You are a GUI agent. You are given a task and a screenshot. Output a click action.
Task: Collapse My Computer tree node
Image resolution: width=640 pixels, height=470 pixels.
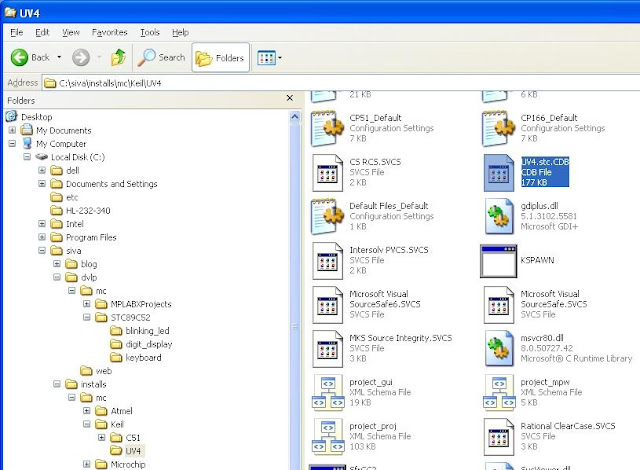12,144
